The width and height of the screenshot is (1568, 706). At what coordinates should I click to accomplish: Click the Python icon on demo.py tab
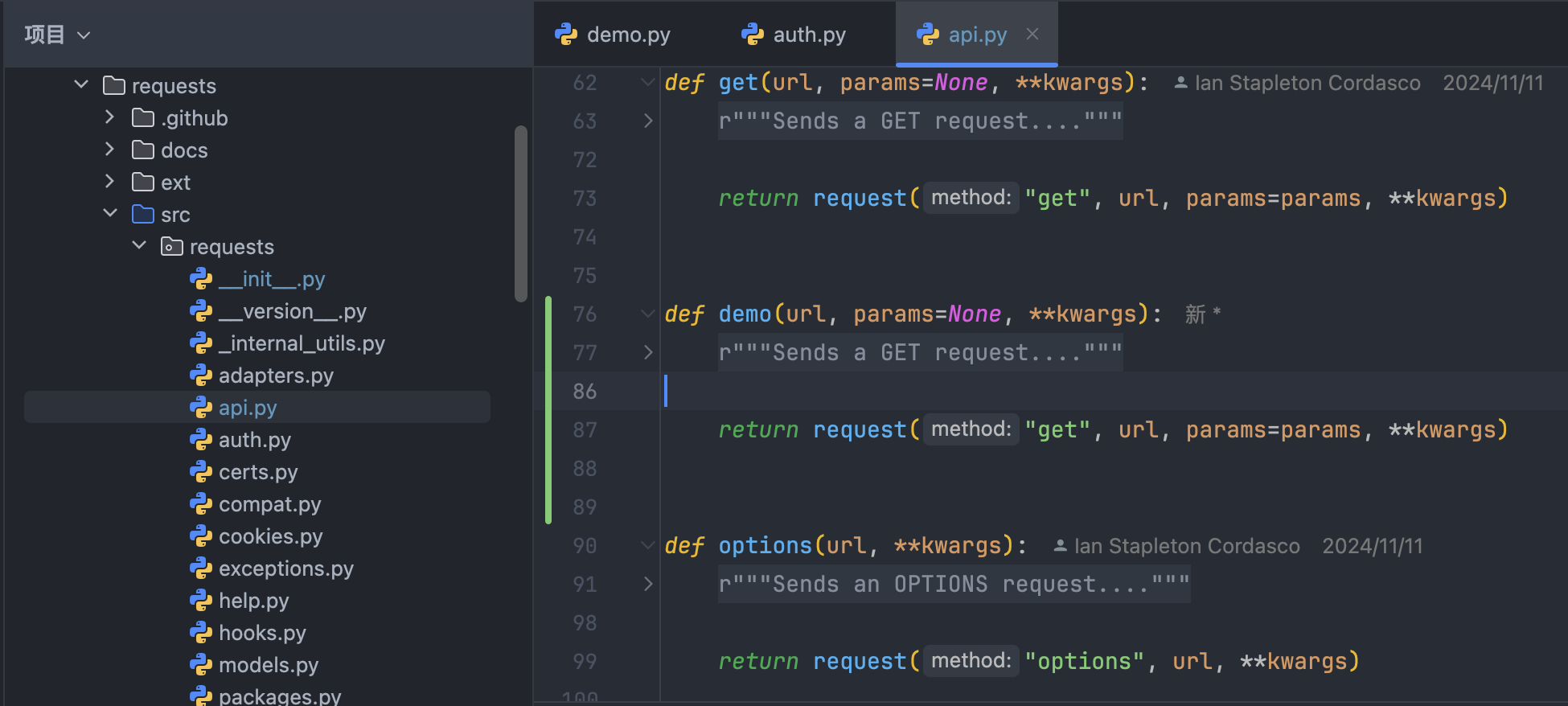coord(566,35)
